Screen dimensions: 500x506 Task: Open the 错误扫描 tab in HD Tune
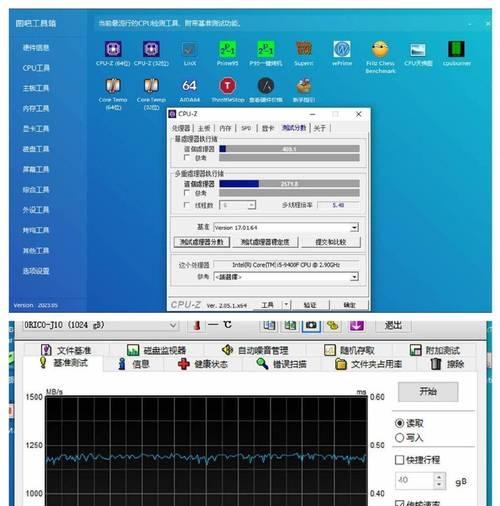281,364
